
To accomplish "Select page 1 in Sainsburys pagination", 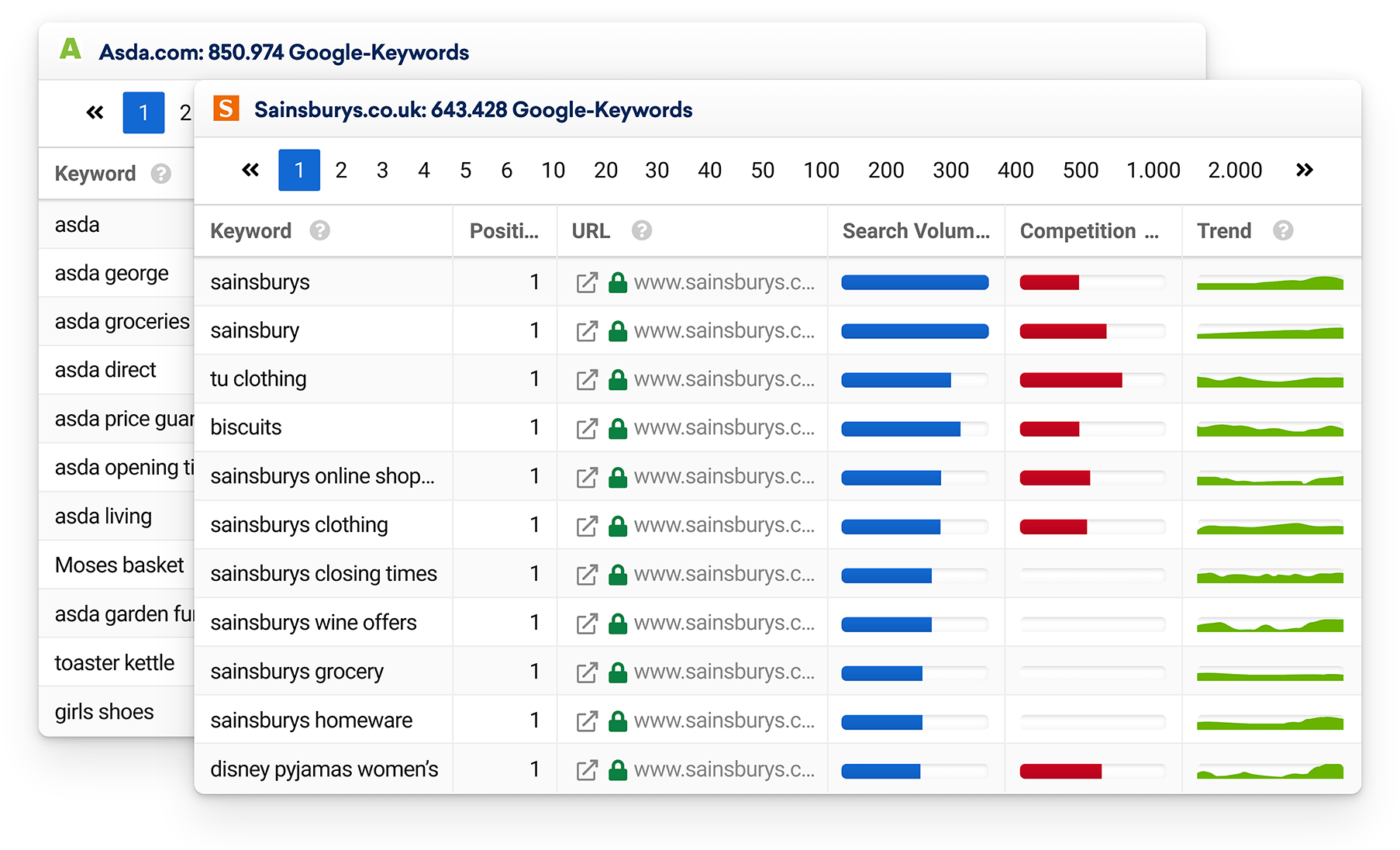I will (299, 170).
